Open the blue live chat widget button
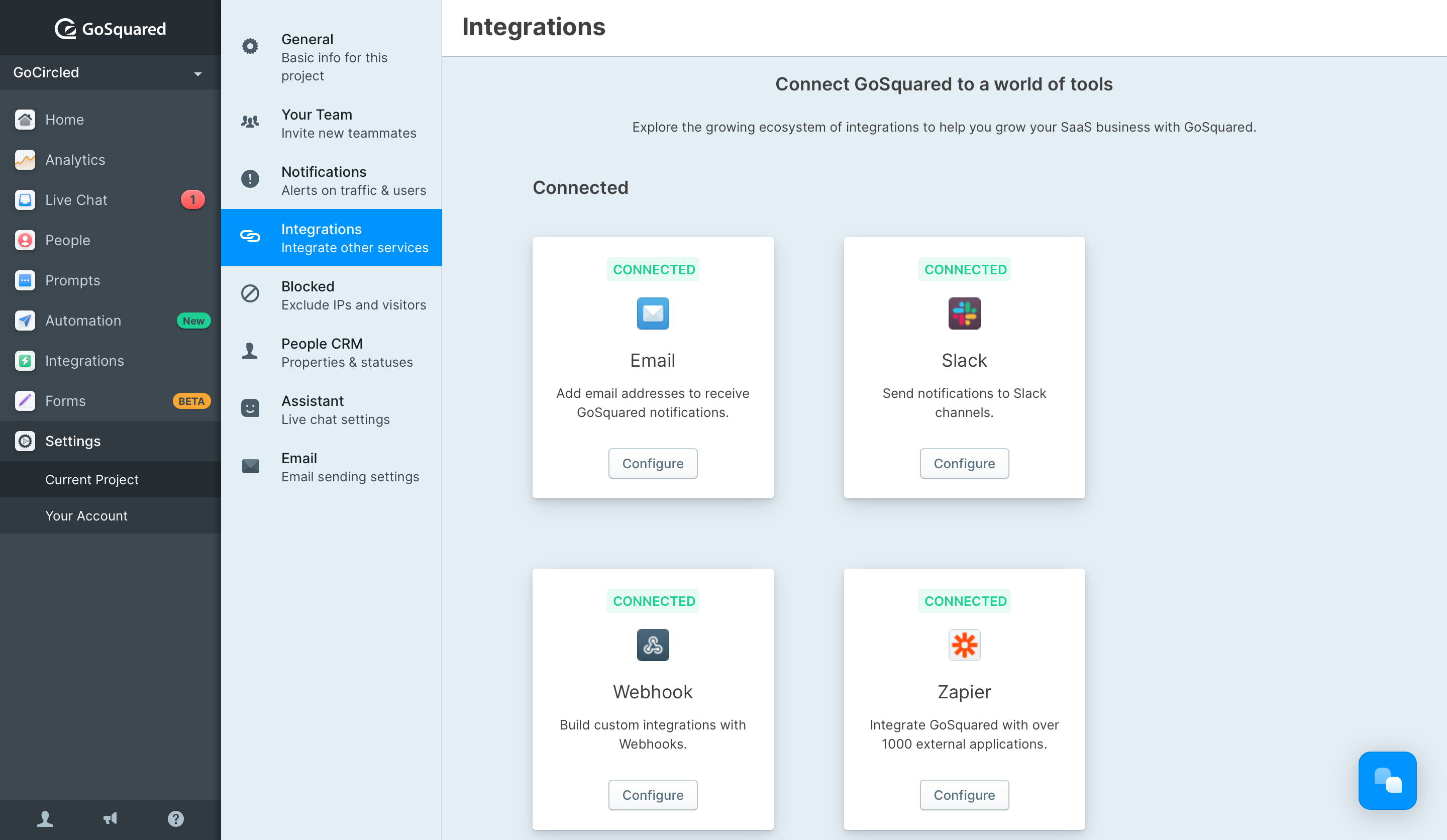The height and width of the screenshot is (840, 1447). click(x=1387, y=780)
